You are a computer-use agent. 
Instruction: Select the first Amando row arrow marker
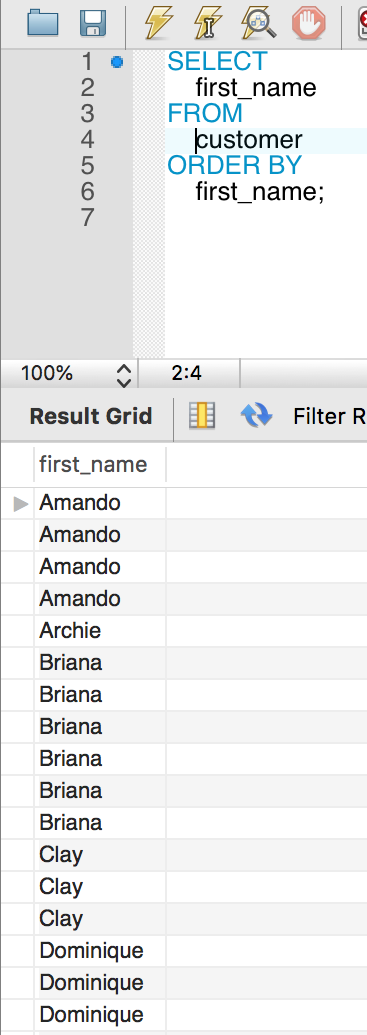click(x=21, y=504)
